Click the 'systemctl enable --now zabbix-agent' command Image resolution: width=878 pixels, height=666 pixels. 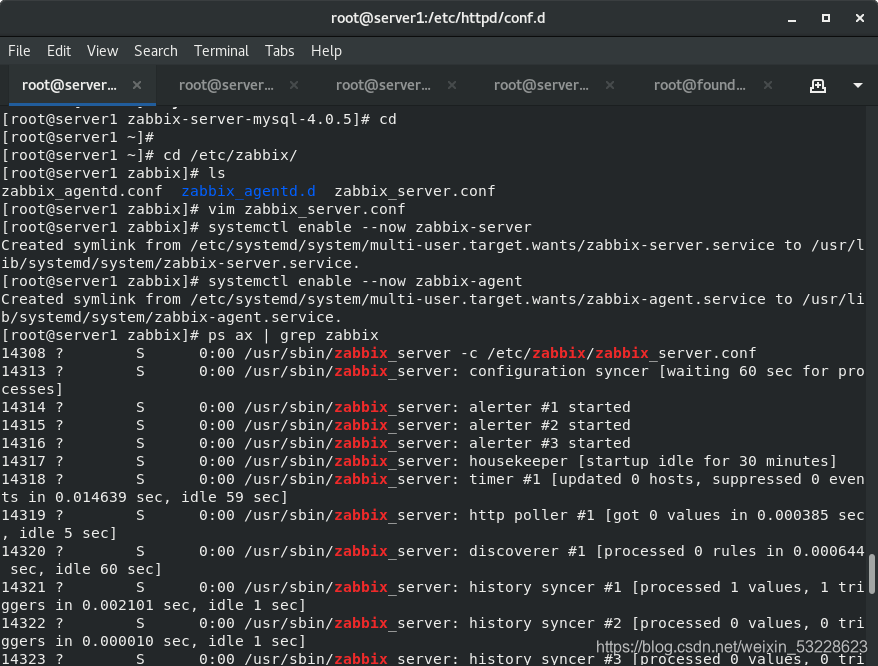[x=365, y=281]
